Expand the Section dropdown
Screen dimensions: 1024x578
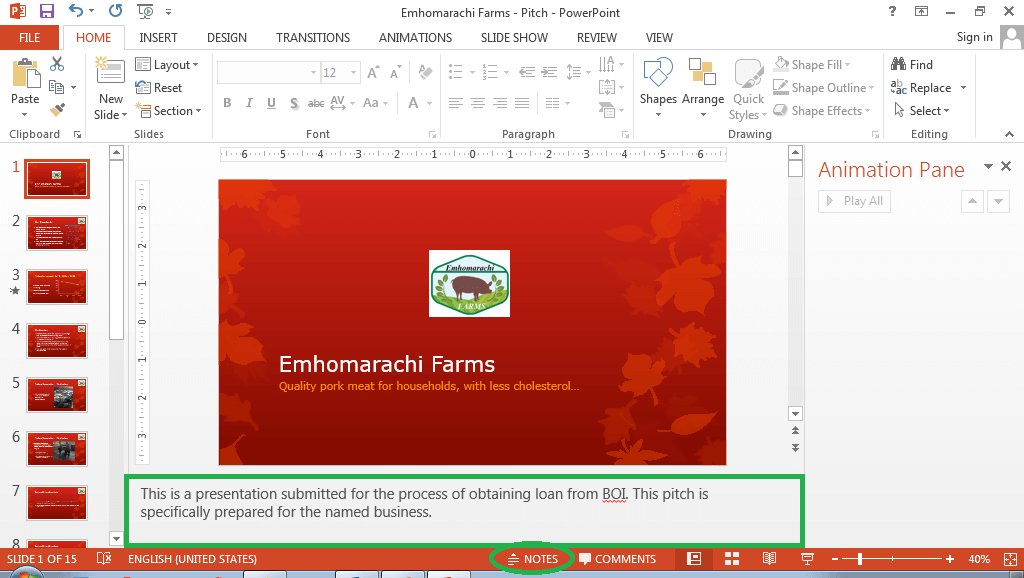click(x=168, y=110)
